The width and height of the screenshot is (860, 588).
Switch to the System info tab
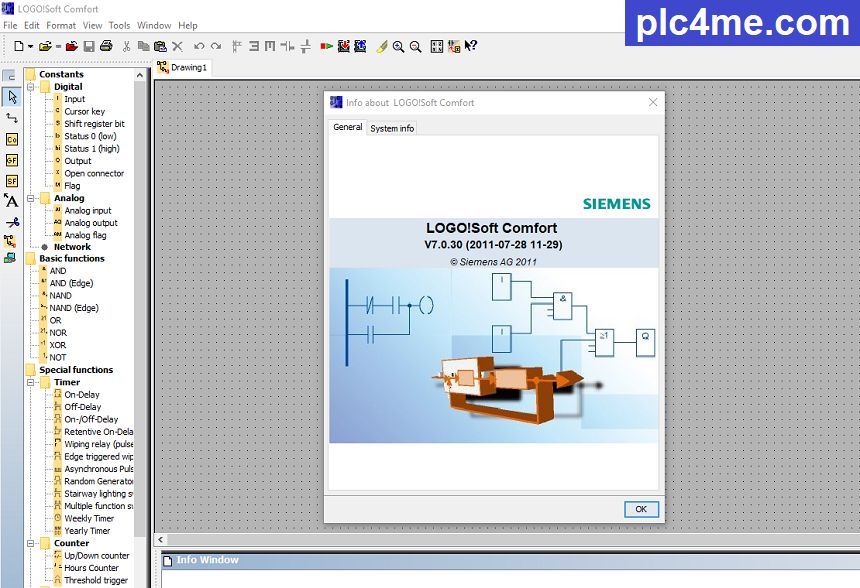(392, 128)
